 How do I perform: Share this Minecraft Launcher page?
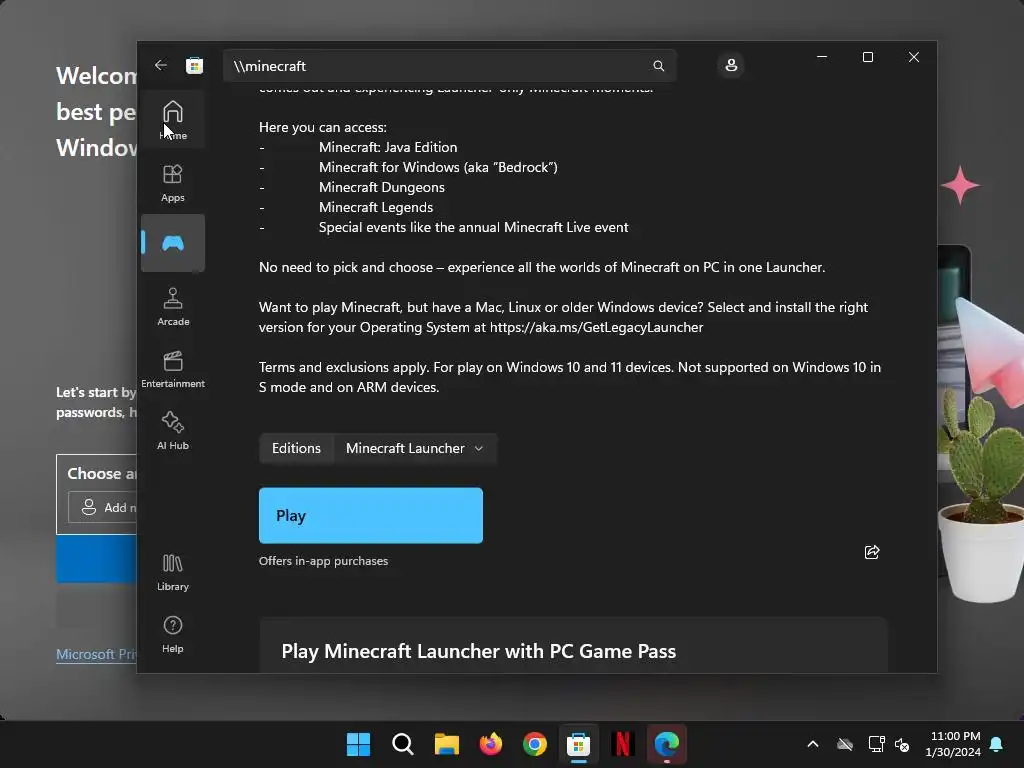(x=872, y=552)
